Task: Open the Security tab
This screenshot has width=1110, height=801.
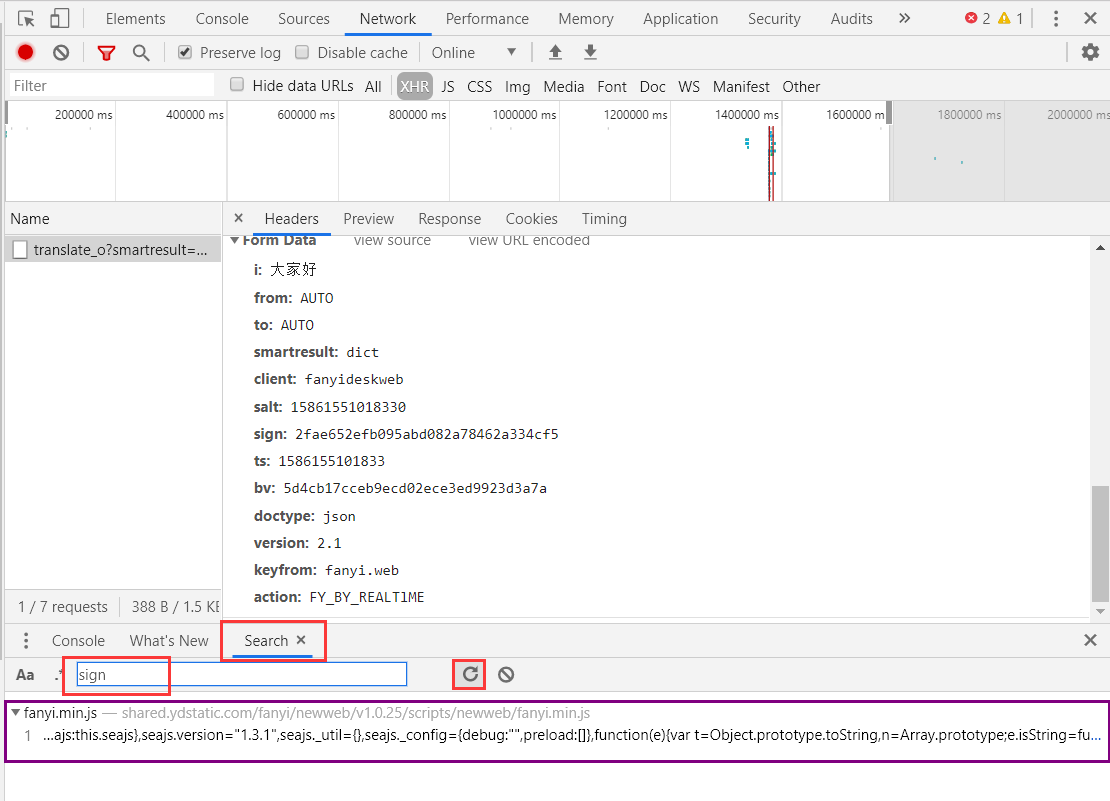Action: coord(774,19)
